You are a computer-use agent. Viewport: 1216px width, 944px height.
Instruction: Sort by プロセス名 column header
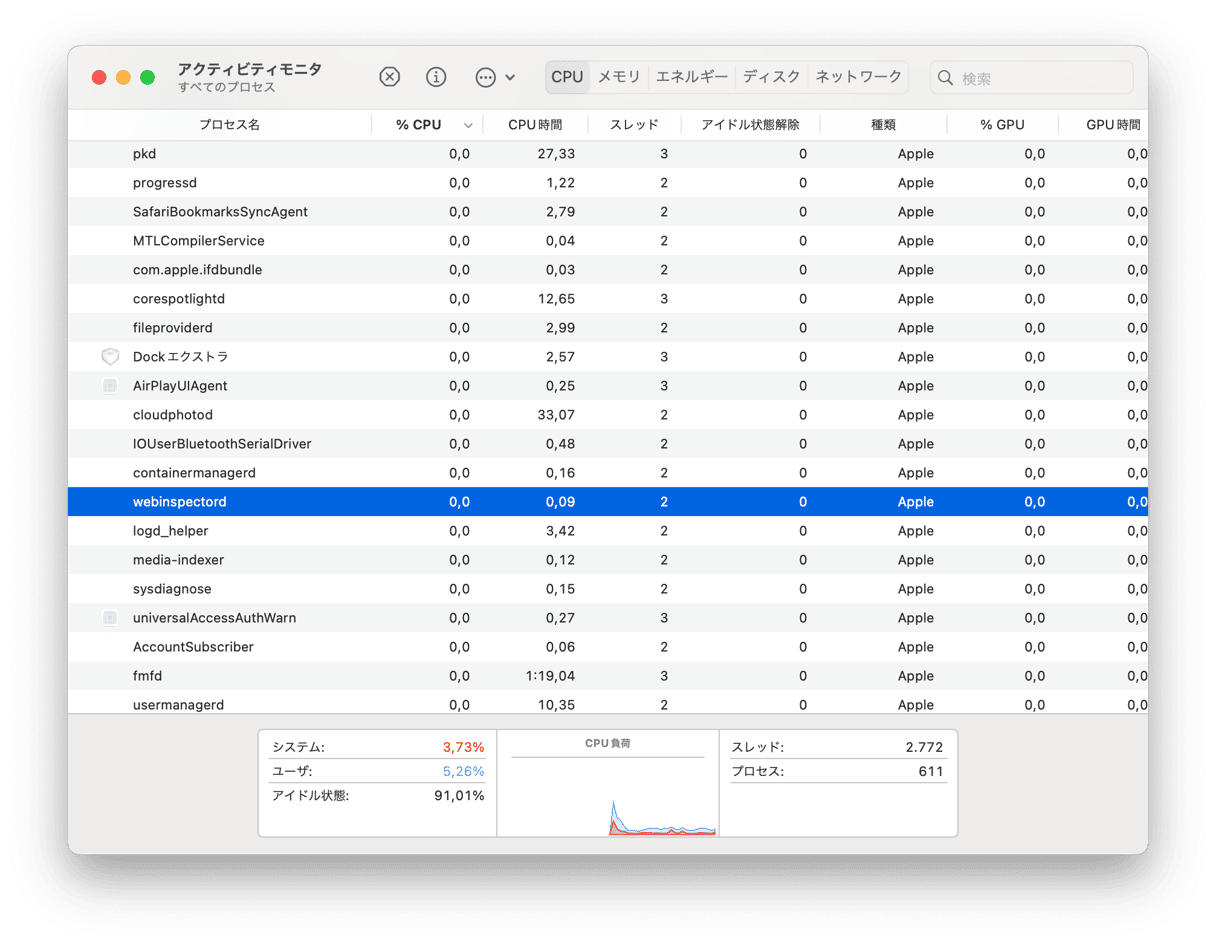229,125
